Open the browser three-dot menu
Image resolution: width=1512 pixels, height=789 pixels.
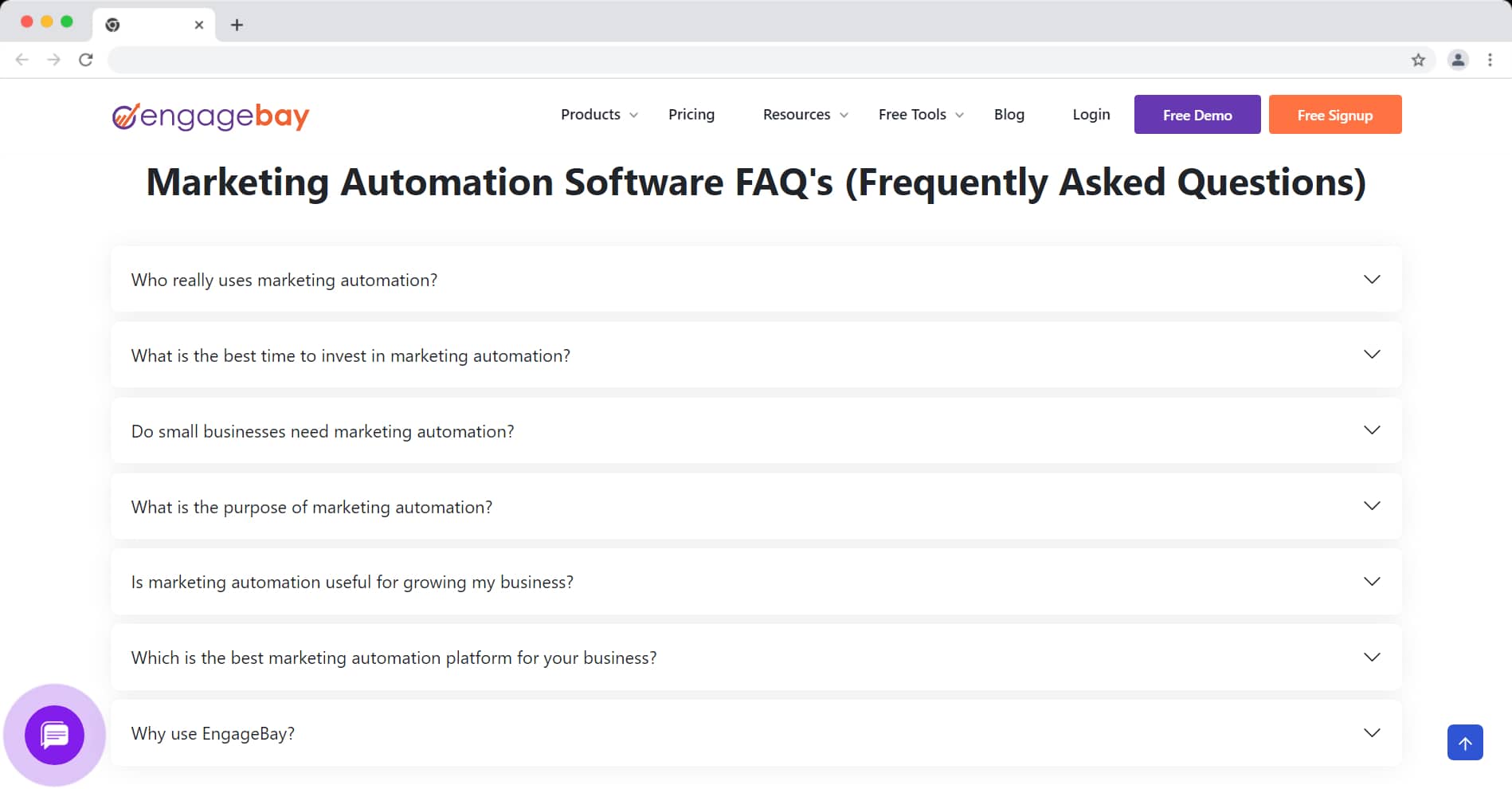tap(1490, 60)
